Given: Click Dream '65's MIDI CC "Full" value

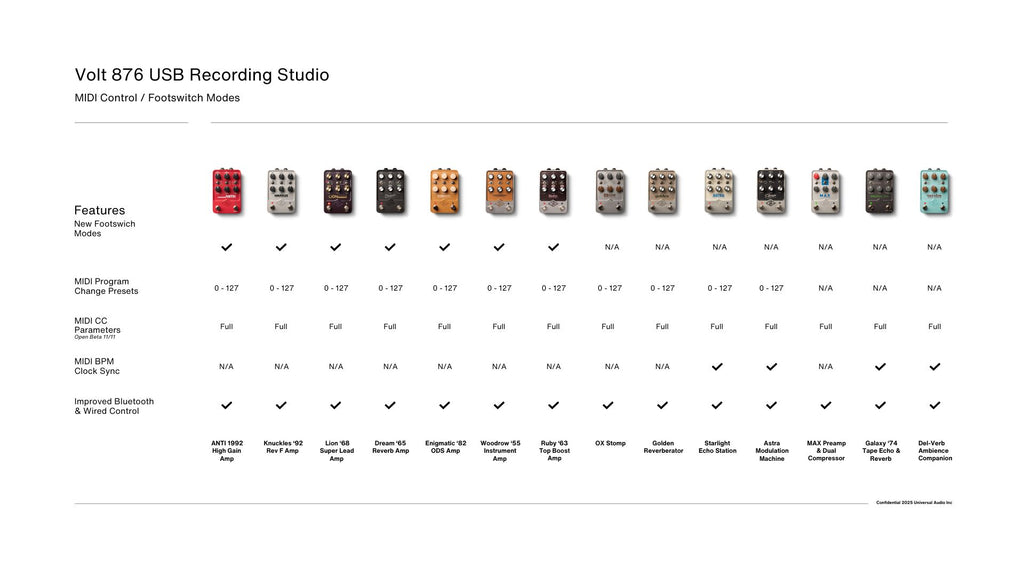Looking at the screenshot, I should pyautogui.click(x=390, y=326).
